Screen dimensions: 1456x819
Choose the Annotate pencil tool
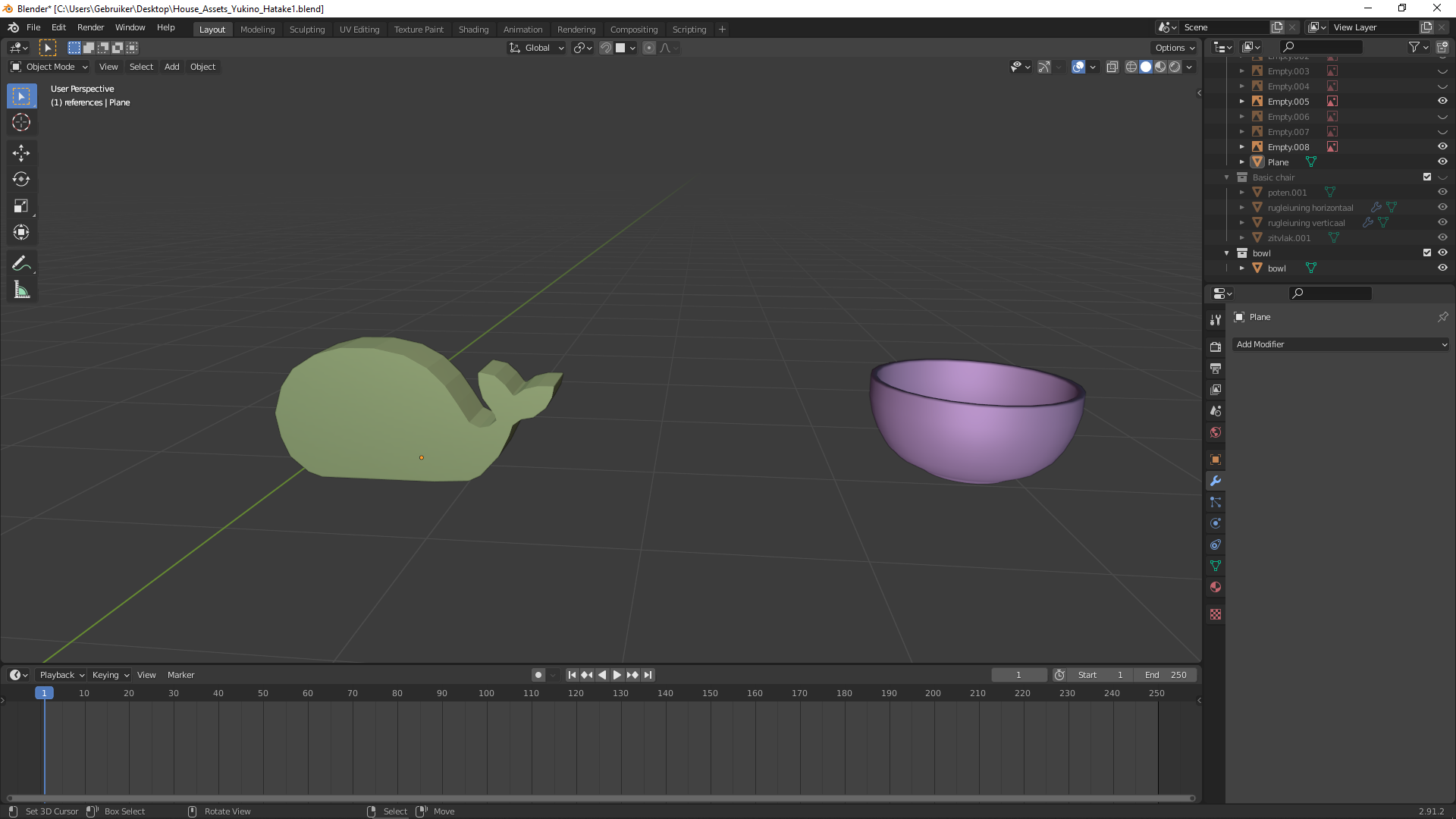pyautogui.click(x=21, y=263)
